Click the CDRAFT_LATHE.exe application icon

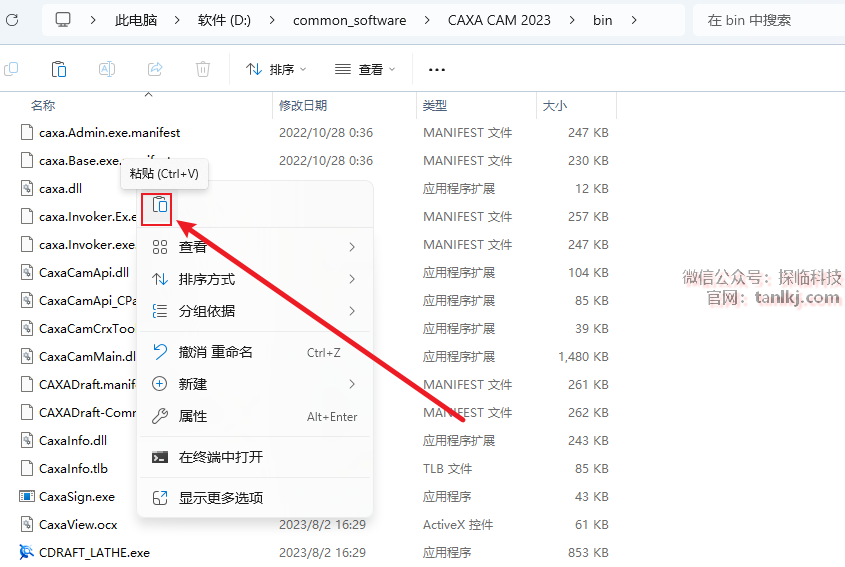26,552
